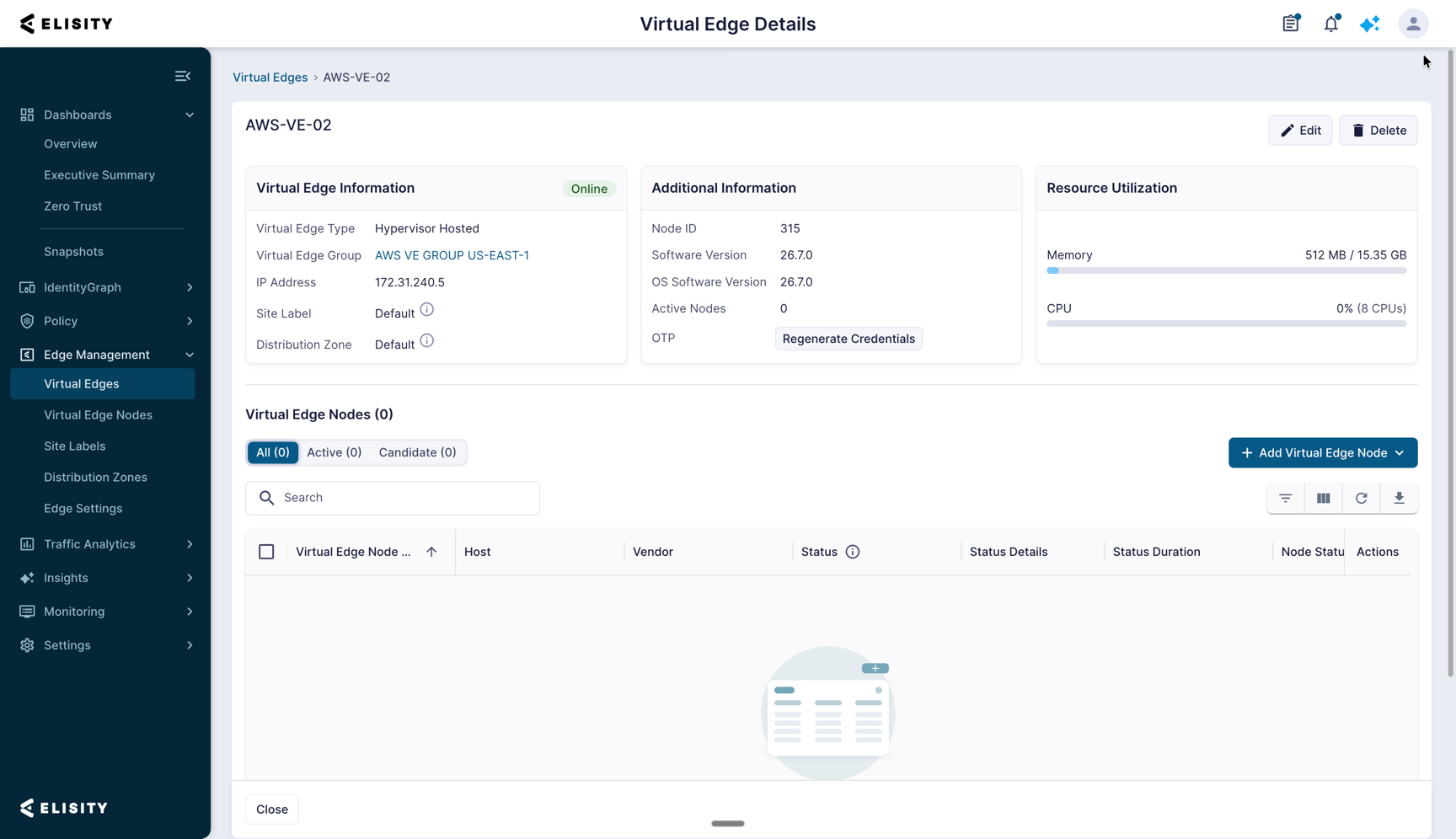Refresh the Virtual Edge Nodes table
This screenshot has height=839, width=1456.
tap(1362, 498)
